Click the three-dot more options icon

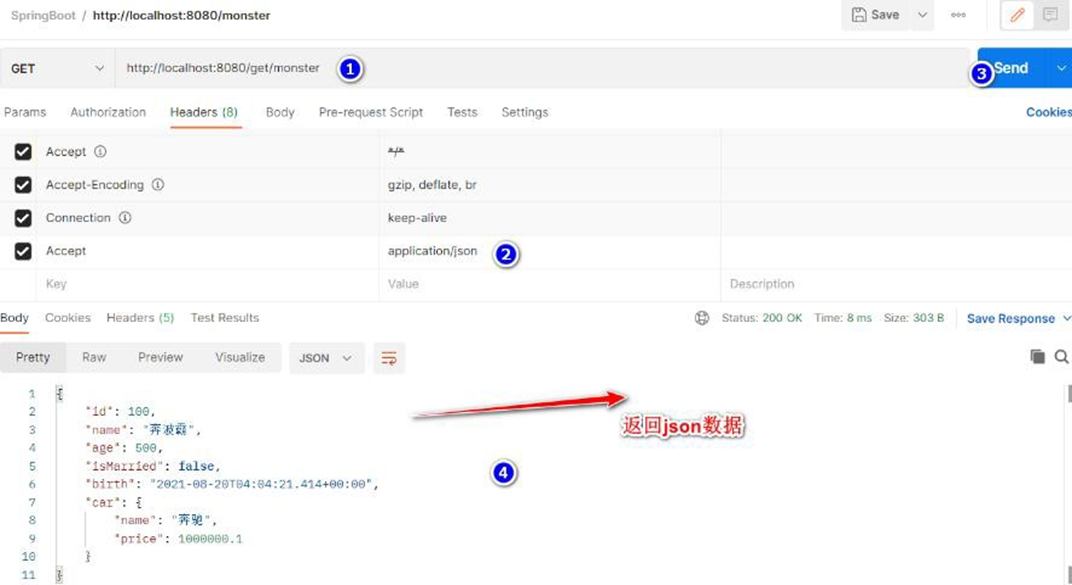click(958, 15)
